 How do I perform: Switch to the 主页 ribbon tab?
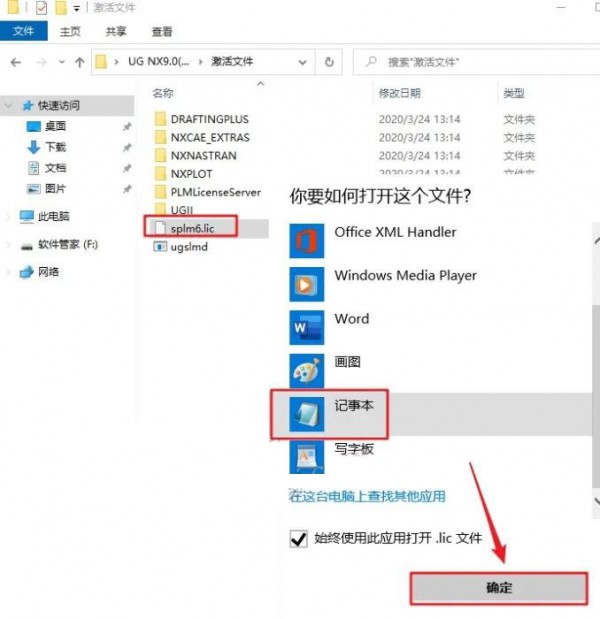click(70, 32)
